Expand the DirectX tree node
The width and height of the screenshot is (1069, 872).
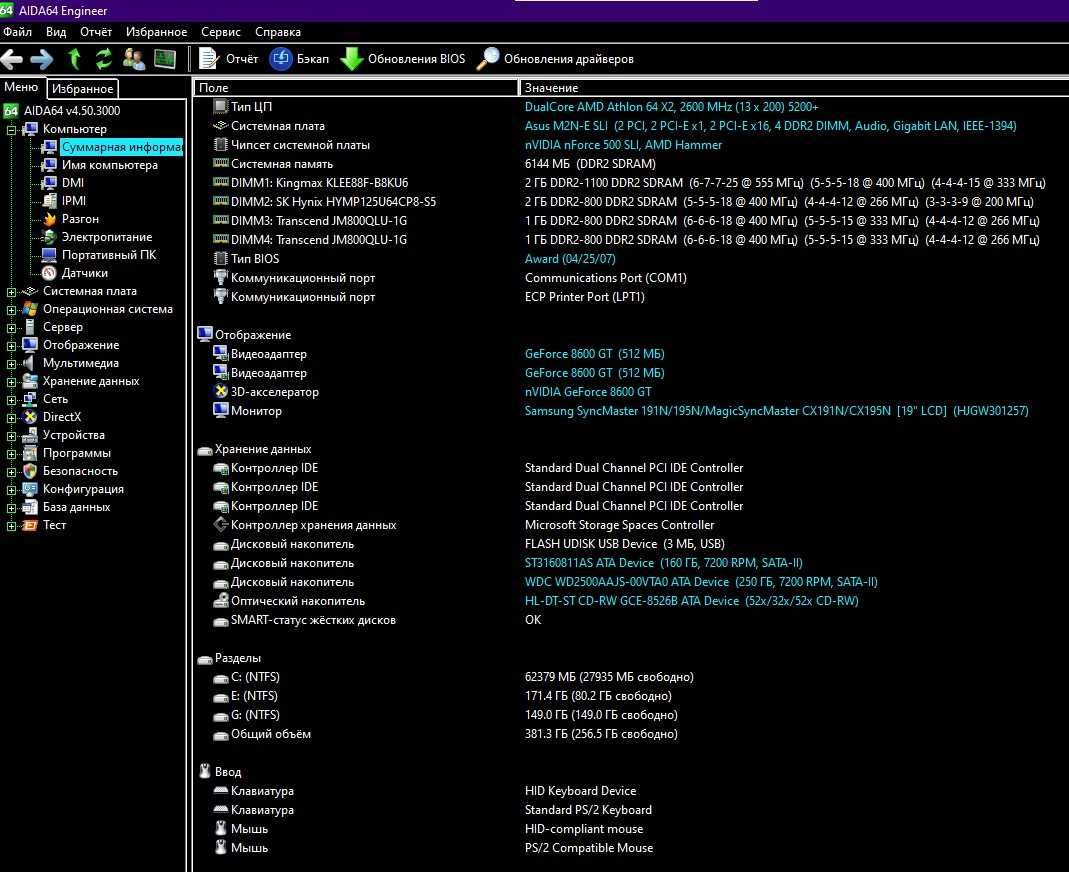point(11,418)
